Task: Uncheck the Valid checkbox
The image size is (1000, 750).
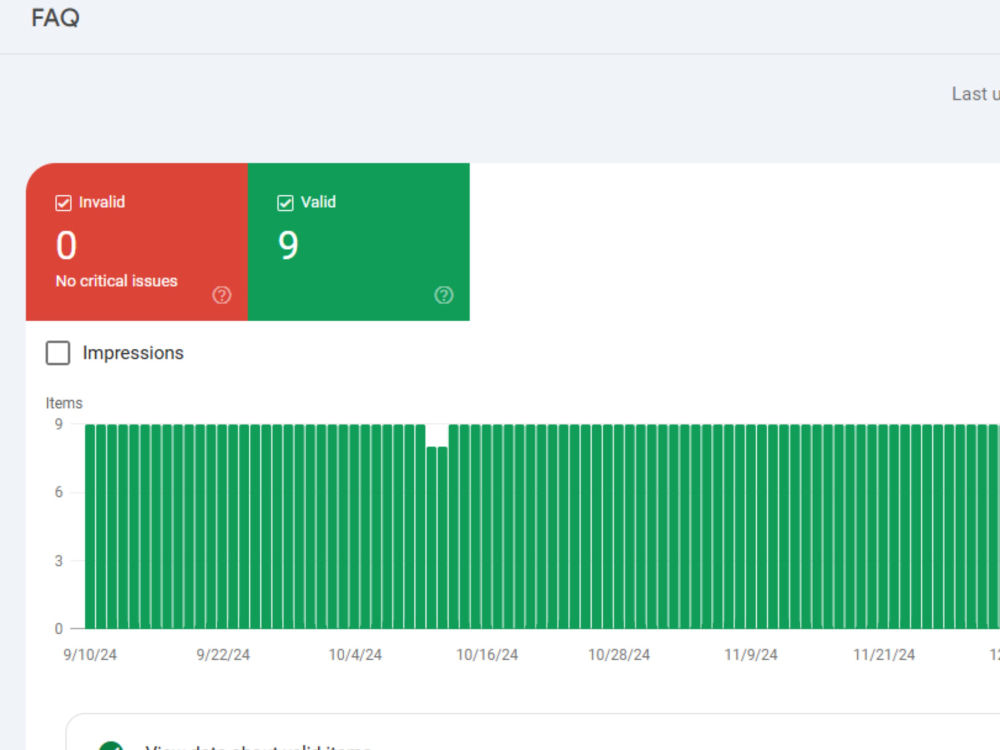Action: pos(285,203)
